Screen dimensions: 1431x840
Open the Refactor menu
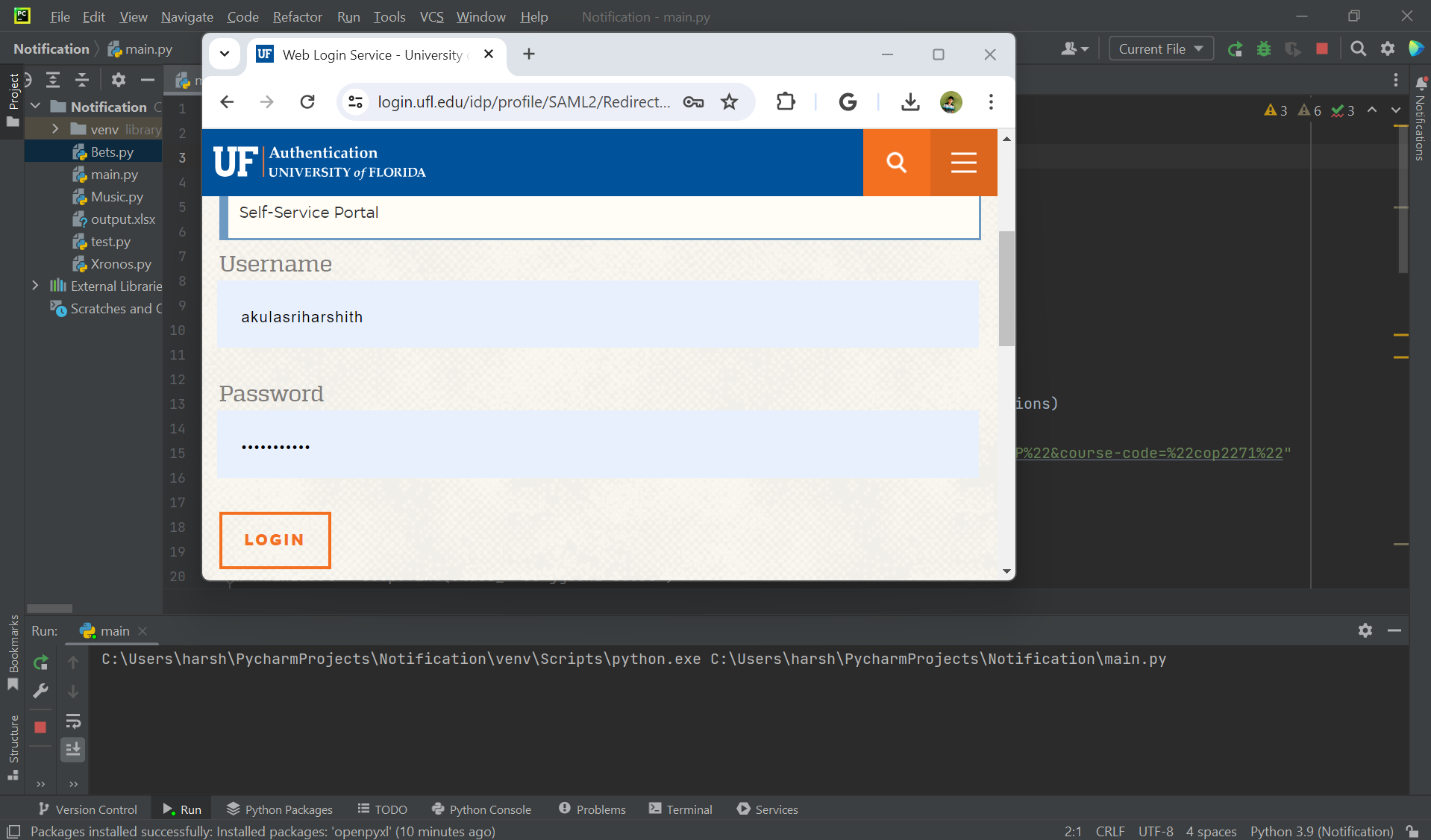point(298,16)
